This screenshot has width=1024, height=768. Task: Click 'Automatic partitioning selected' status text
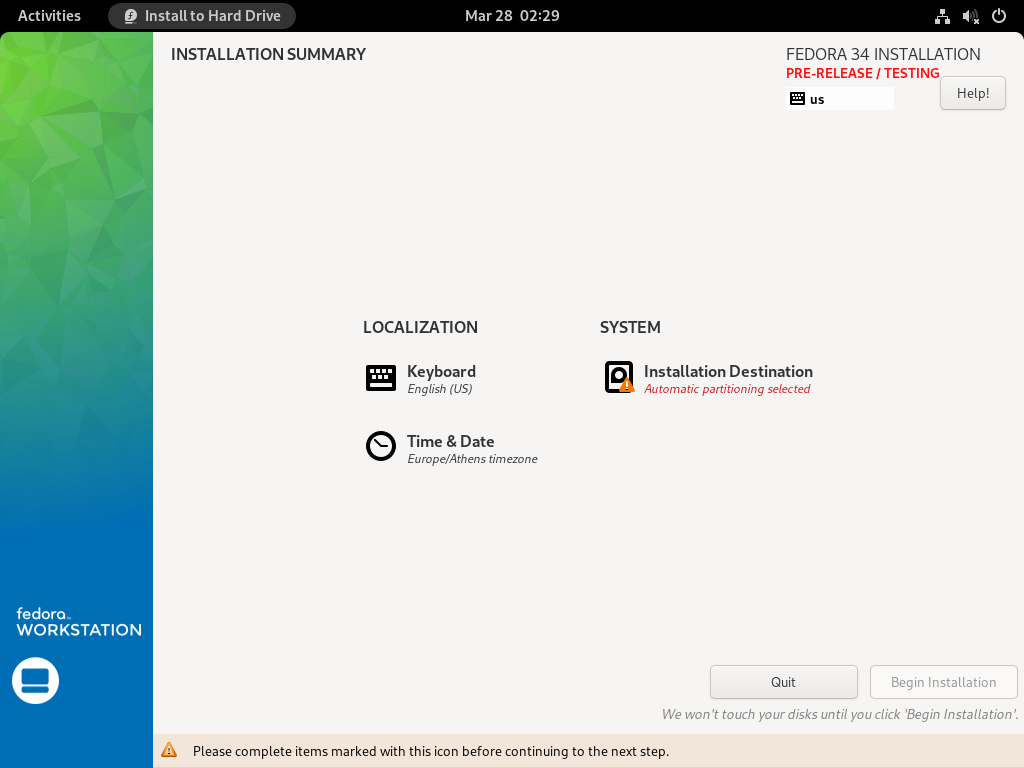pyautogui.click(x=727, y=389)
